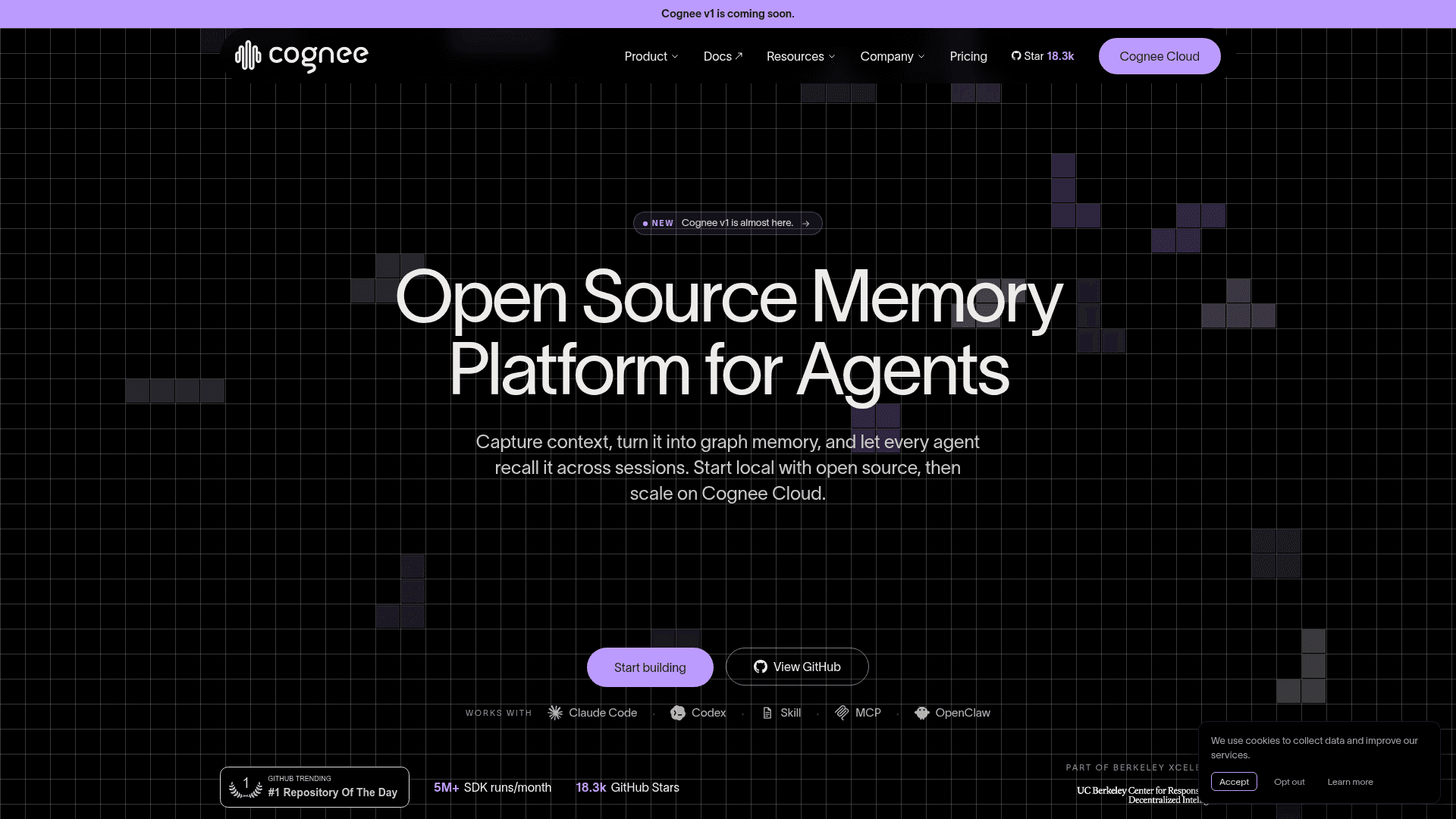Expand the Product dropdown chevron
Screen dimensions: 1456x819
[675, 57]
